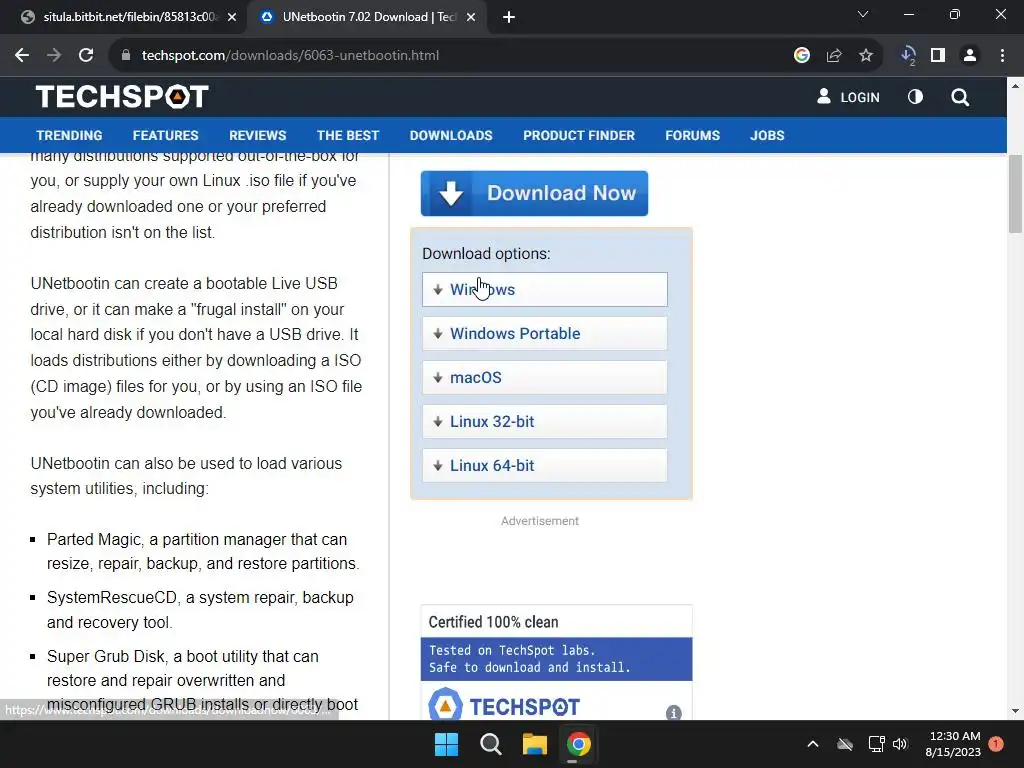Open the FORUMS menu
Screen dimensions: 1024x768
click(x=692, y=135)
